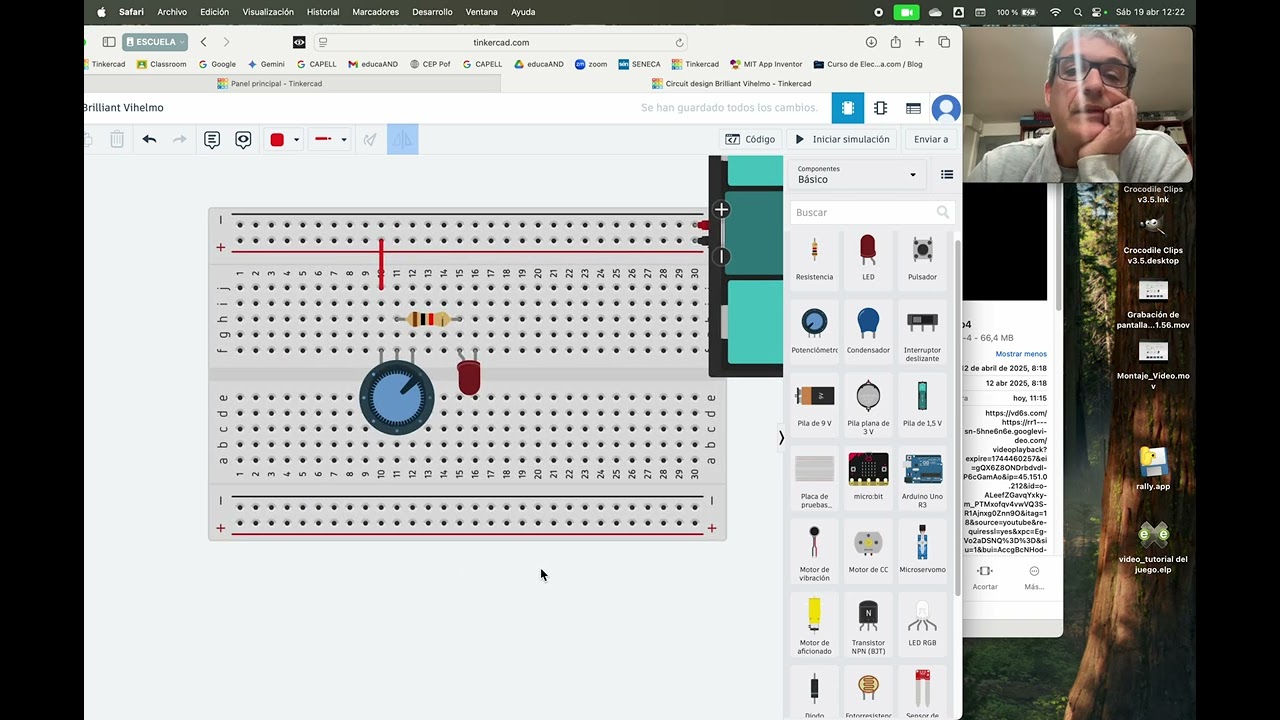Open the MIT App Inventor bookmark
The height and width of the screenshot is (720, 1280).
click(766, 64)
